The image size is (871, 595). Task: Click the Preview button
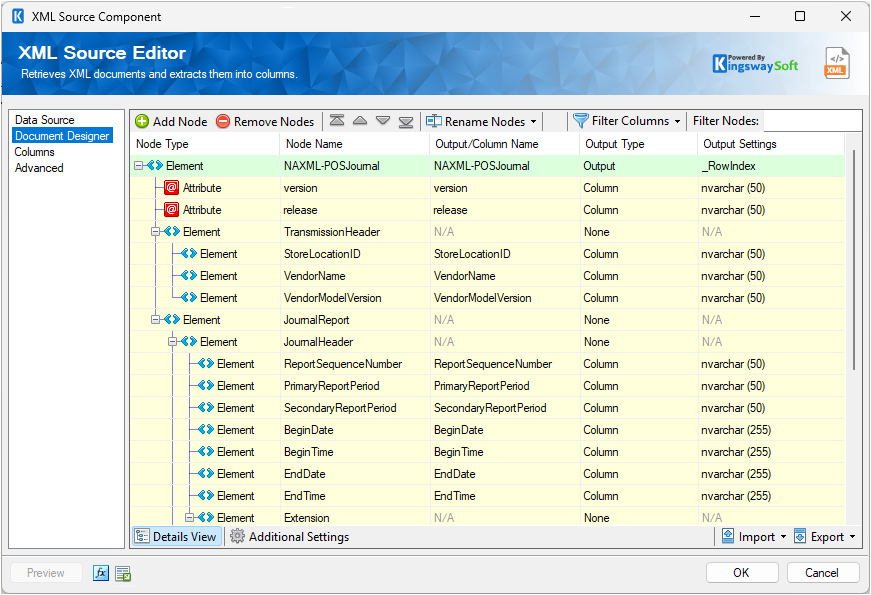(46, 572)
